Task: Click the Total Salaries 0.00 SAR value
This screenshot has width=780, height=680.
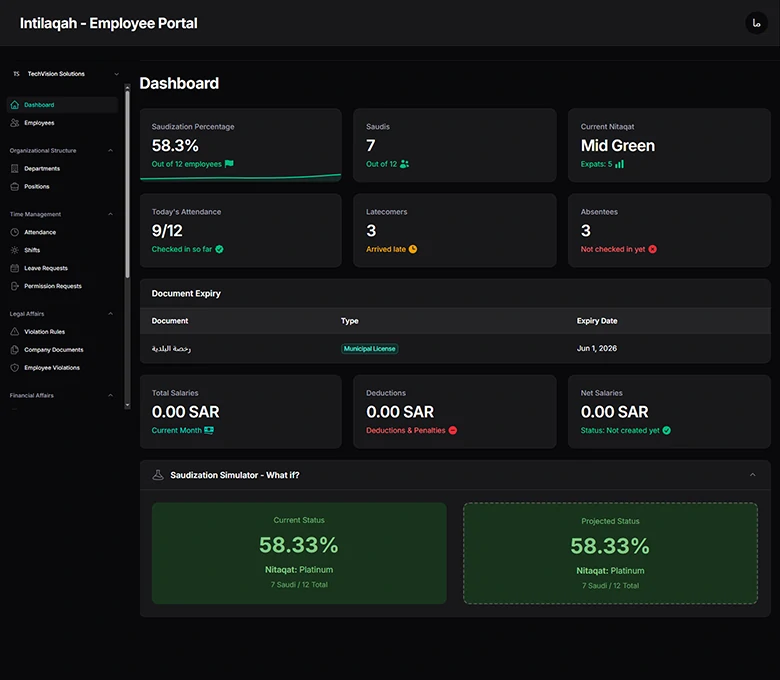Action: 186,412
